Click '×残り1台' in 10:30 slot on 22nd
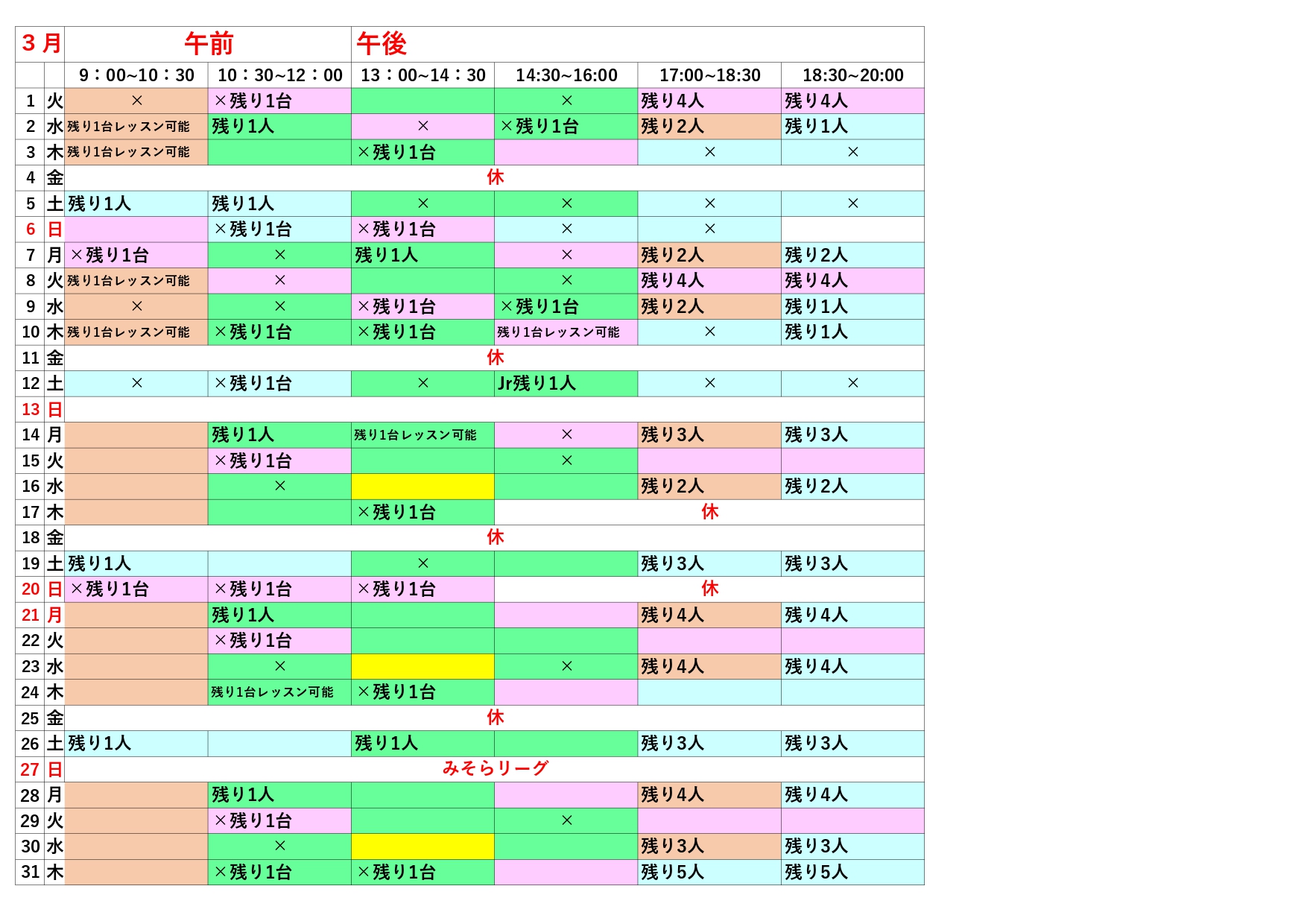Image resolution: width=1307 pixels, height=924 pixels. [x=253, y=641]
